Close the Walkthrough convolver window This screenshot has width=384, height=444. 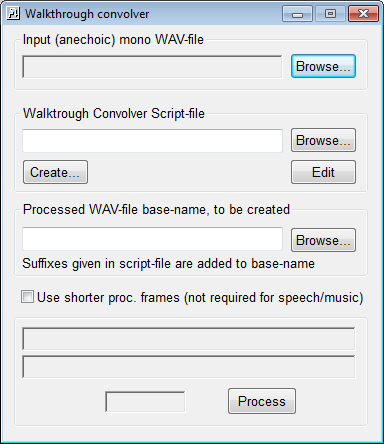click(363, 14)
